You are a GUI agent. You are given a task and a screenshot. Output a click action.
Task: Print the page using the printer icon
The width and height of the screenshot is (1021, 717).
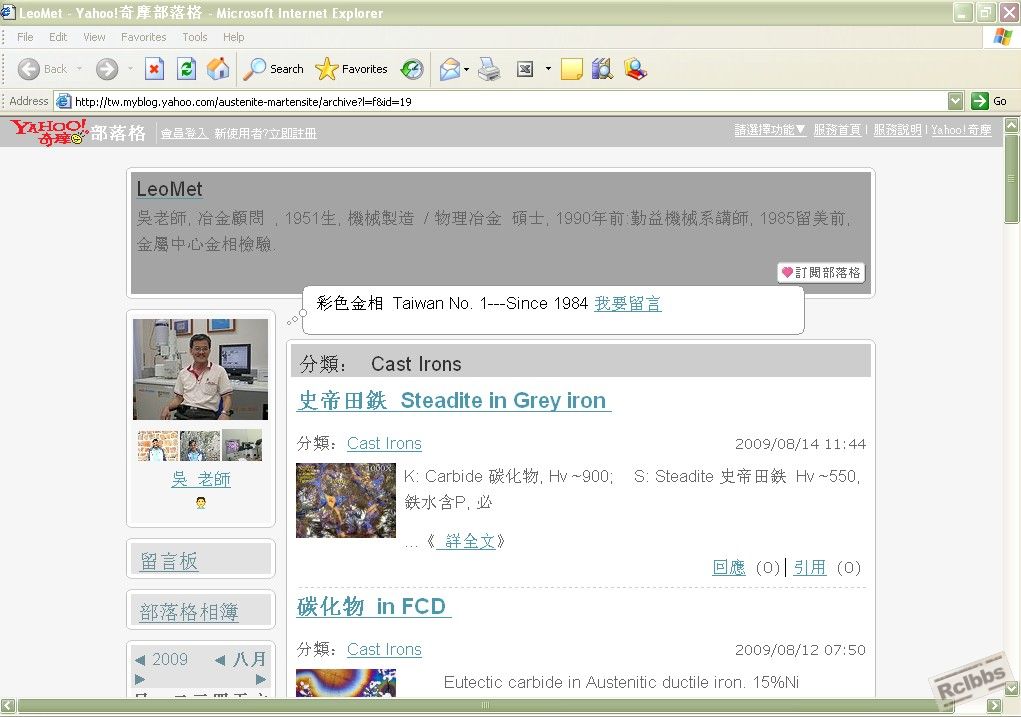tap(489, 69)
